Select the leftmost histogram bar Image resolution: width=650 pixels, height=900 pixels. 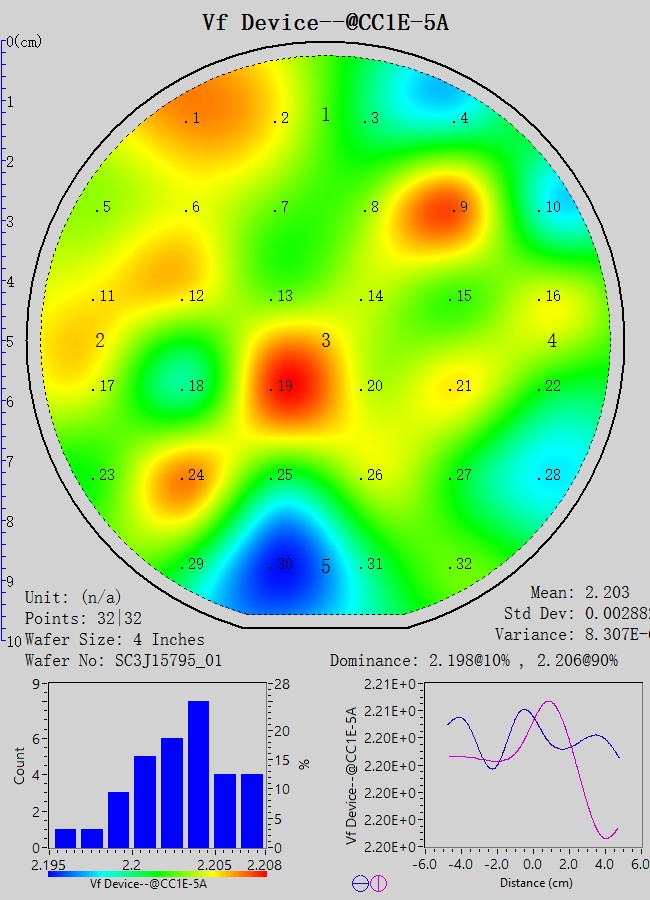pos(65,837)
